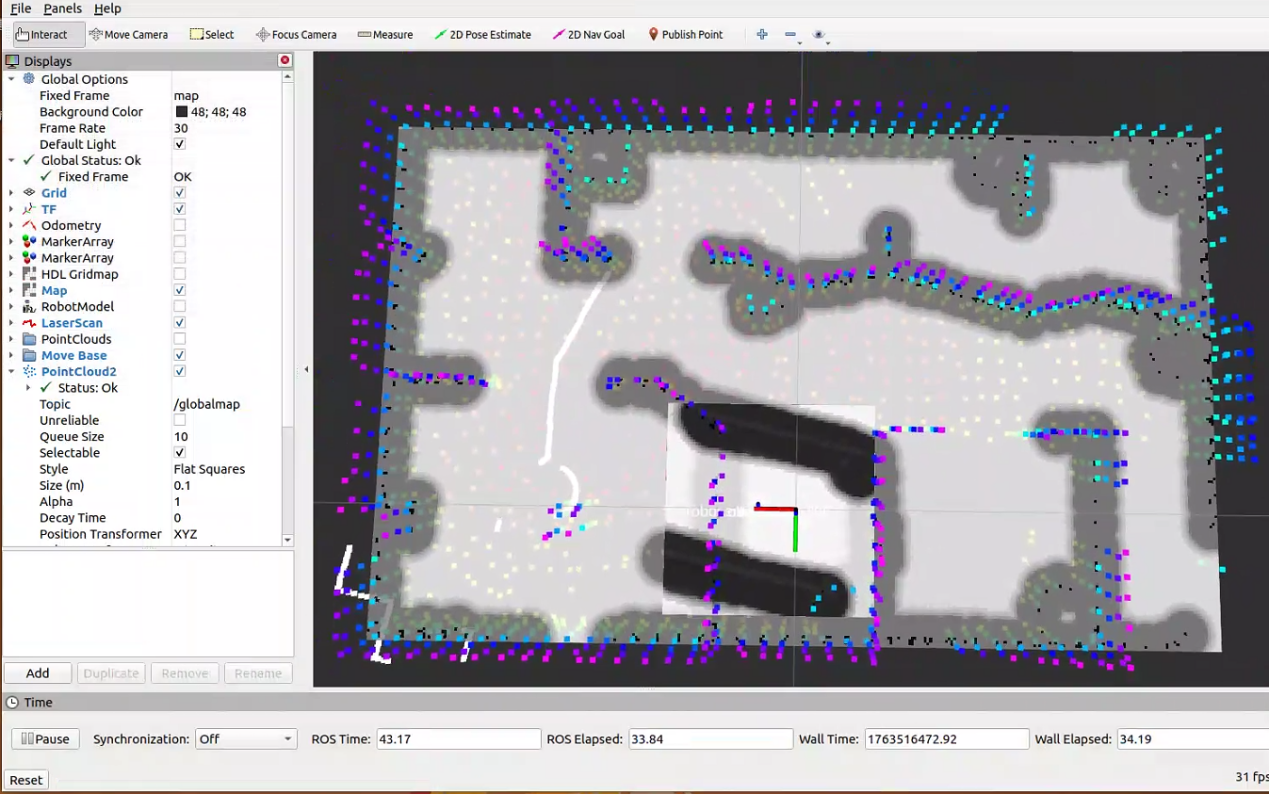This screenshot has height=794, width=1269.
Task: Click the plus icon in toolbar
Action: pos(762,34)
